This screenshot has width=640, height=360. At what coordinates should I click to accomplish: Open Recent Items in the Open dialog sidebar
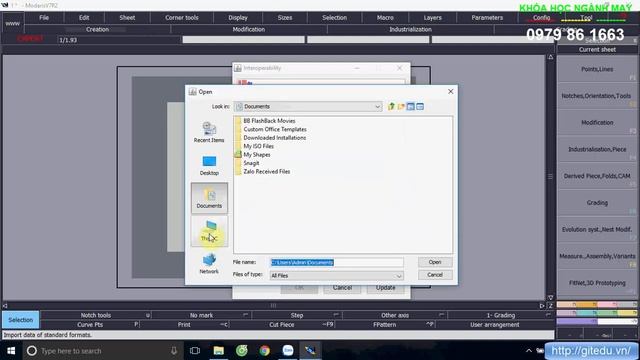coord(209,132)
